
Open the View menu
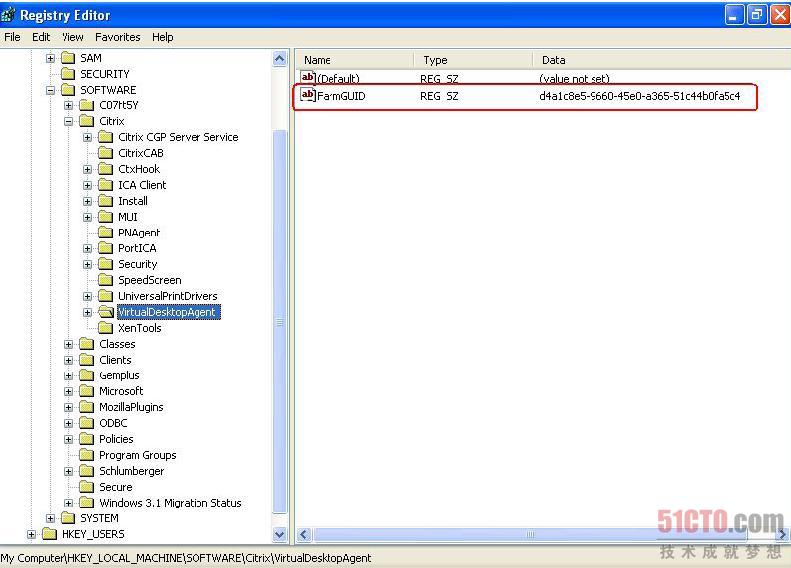click(73, 37)
